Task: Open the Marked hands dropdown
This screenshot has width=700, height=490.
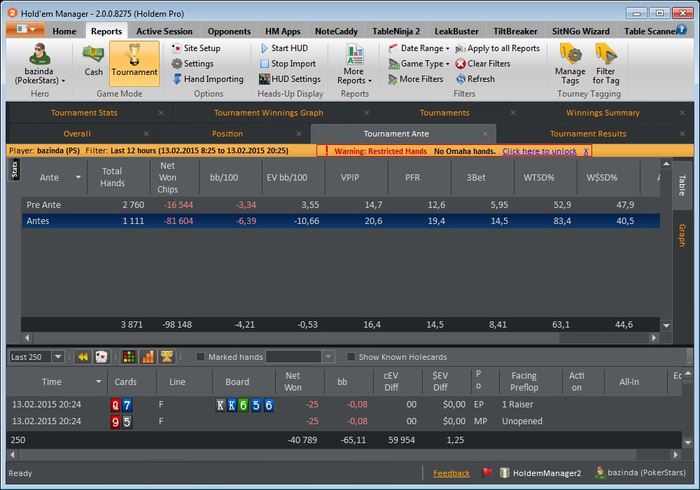Action: [329, 357]
